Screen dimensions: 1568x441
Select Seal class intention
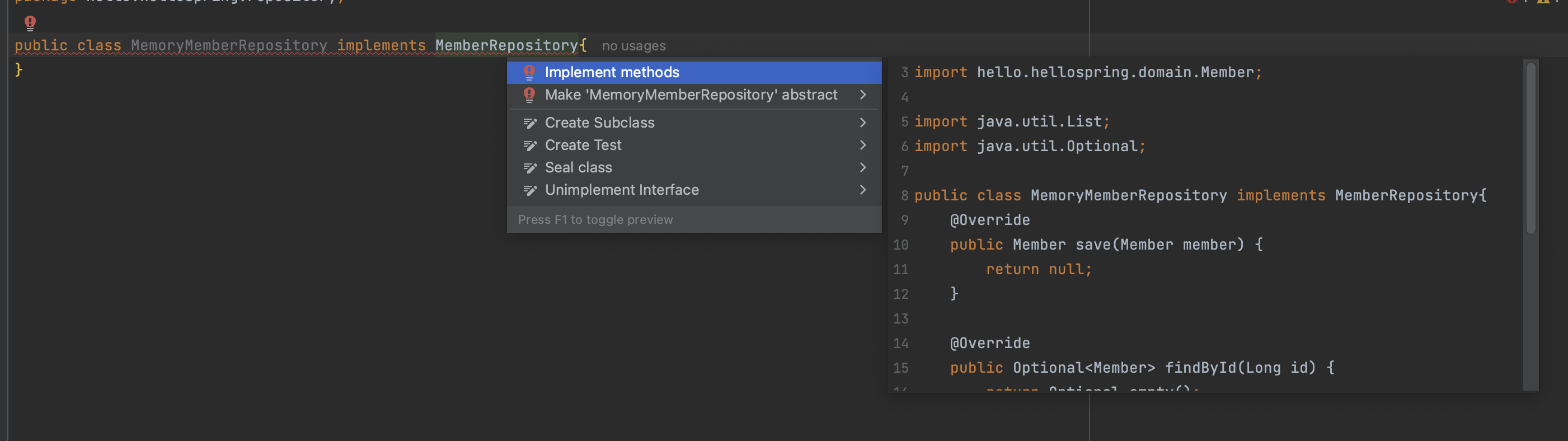694,168
